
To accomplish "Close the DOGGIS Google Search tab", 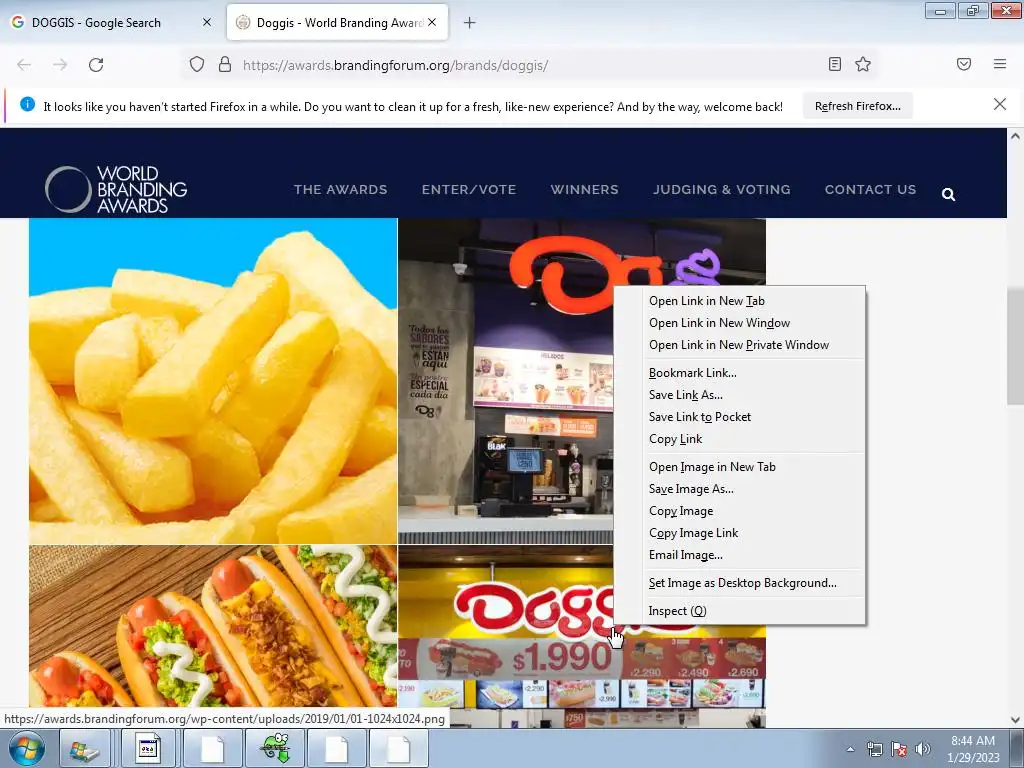I will tap(206, 22).
